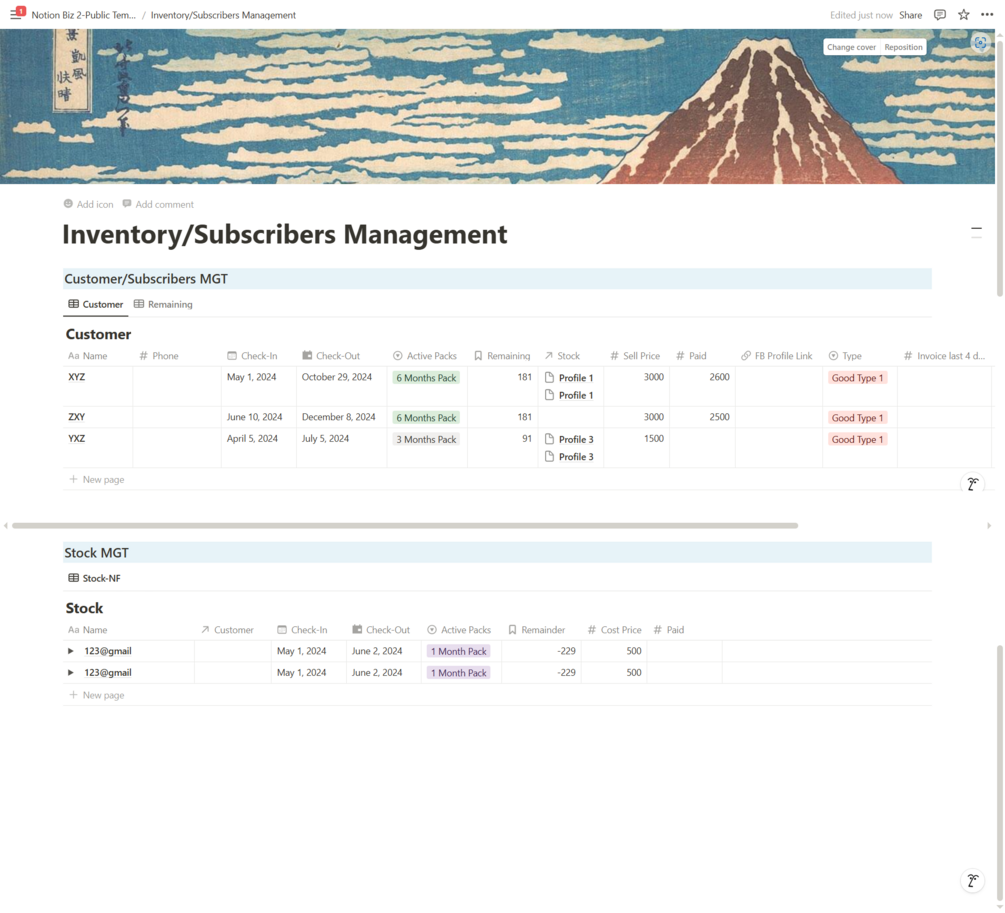The height and width of the screenshot is (913, 1005).
Task: Click the Stock relation column header
Action: coord(562,356)
